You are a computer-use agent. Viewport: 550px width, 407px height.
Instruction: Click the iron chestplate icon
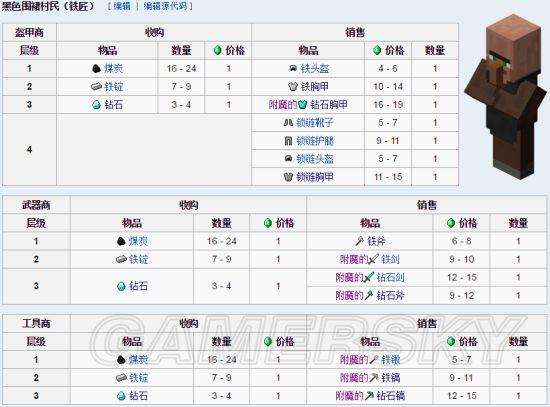tap(293, 86)
